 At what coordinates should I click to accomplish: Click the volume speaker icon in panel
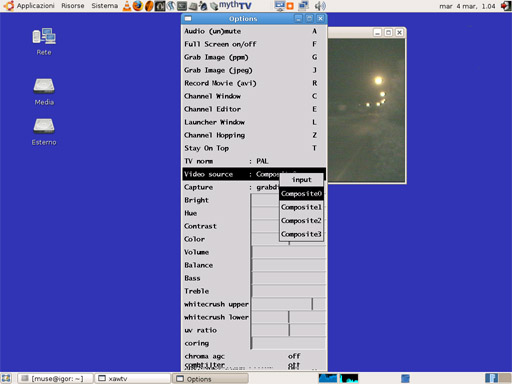pyautogui.click(x=320, y=6)
